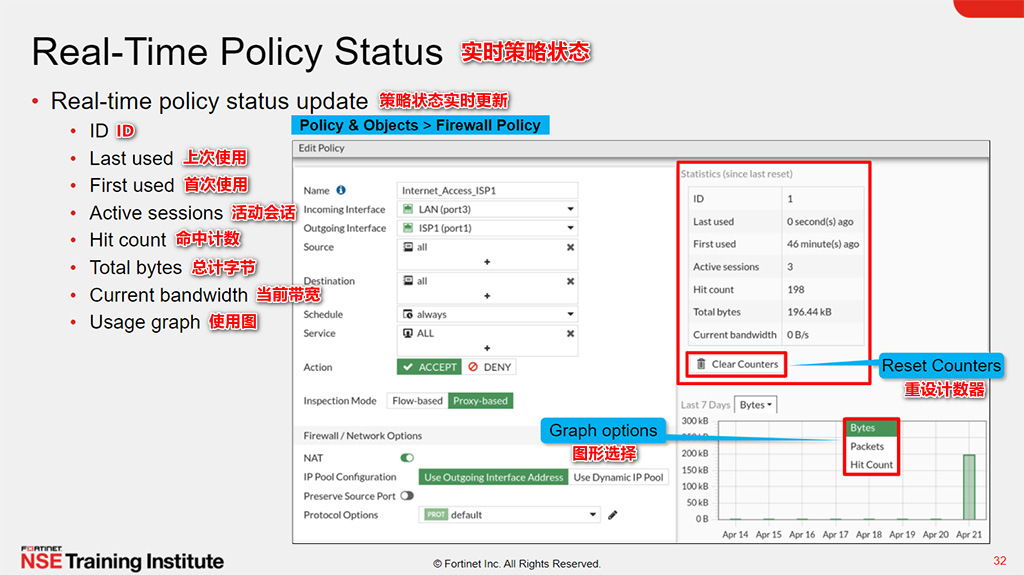Click the info icon beside Name
The width and height of the screenshot is (1024, 575).
tap(341, 190)
